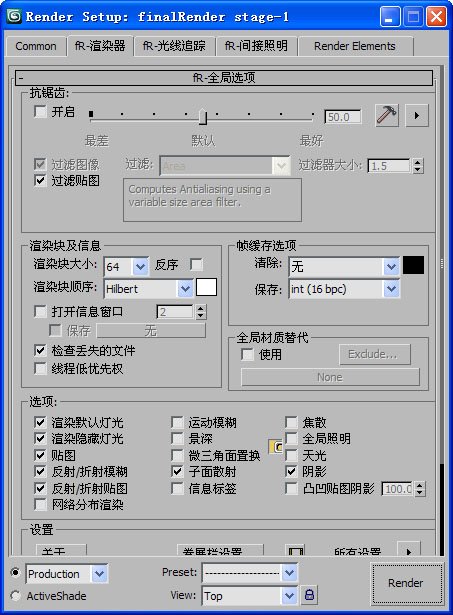Switch to the fR-间接照明 tab
453x615 pixels.
point(256,46)
